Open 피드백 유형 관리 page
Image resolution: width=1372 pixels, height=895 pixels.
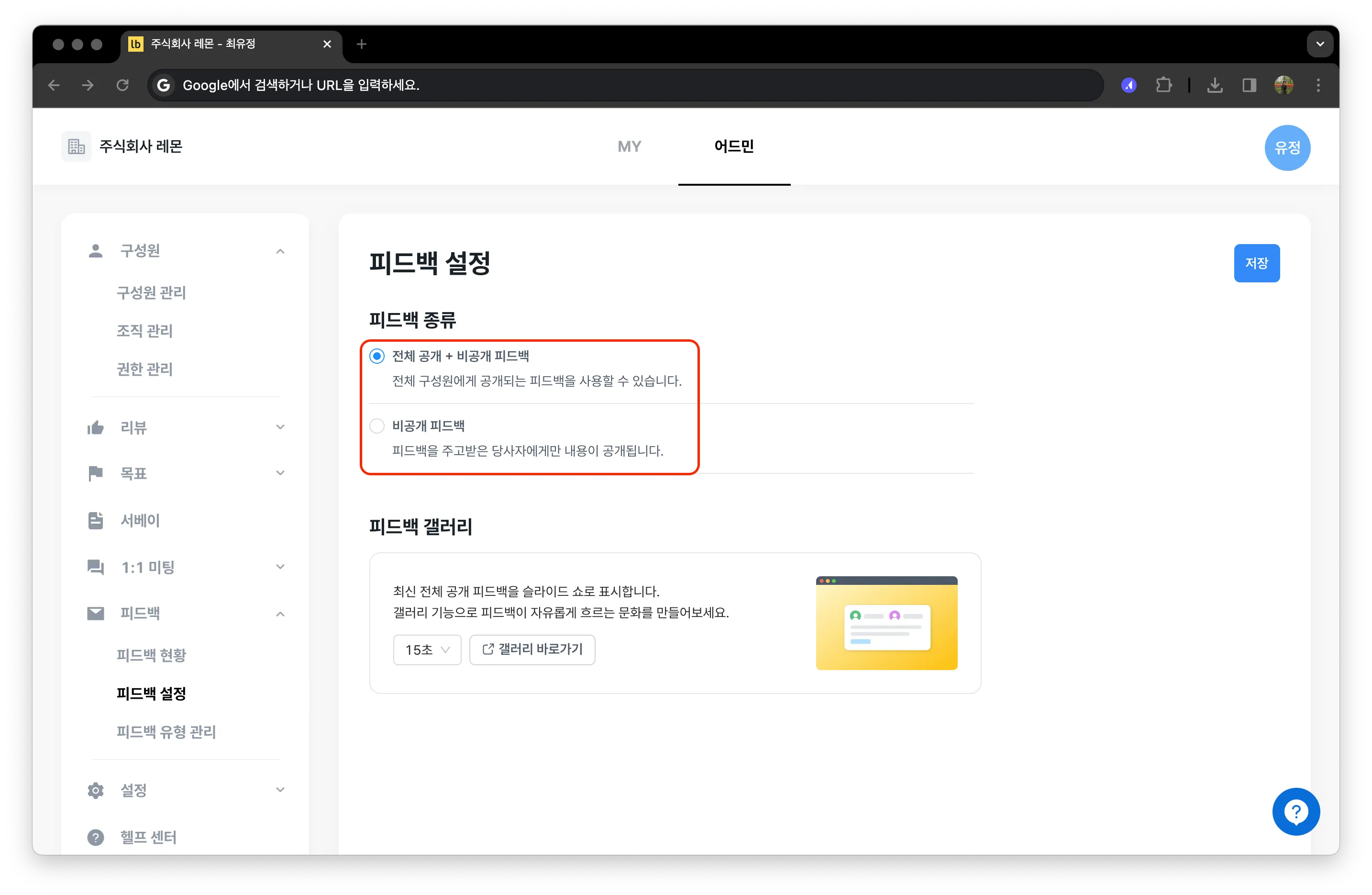pos(166,732)
